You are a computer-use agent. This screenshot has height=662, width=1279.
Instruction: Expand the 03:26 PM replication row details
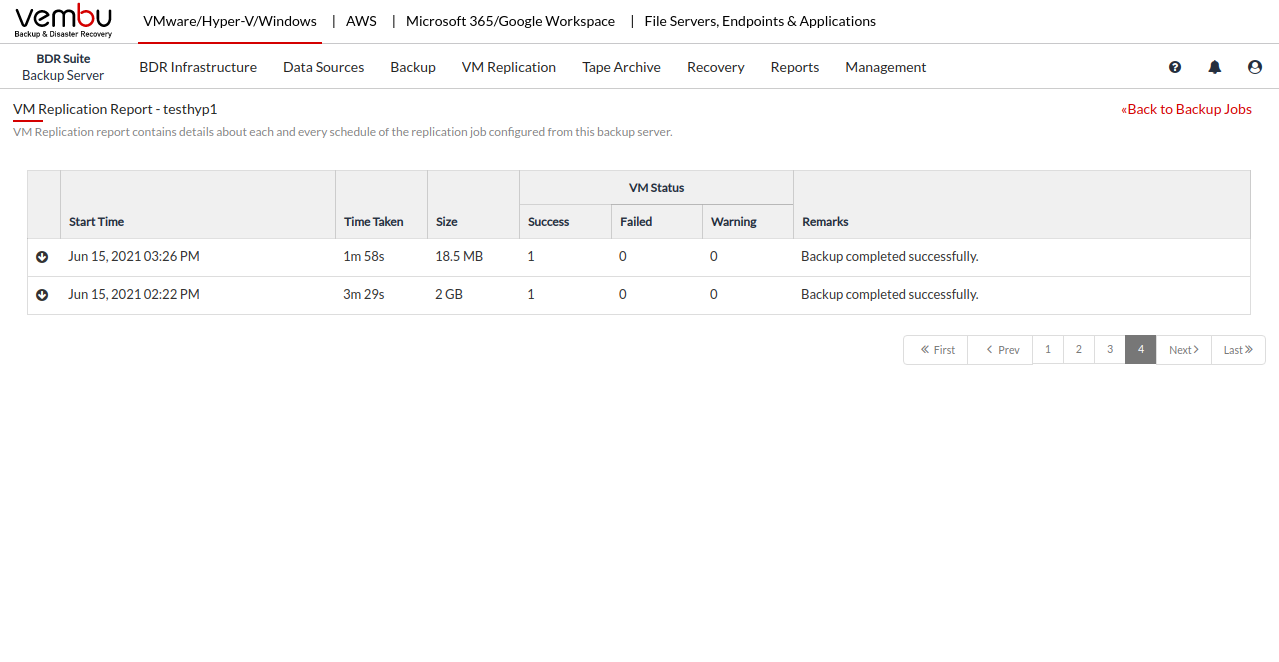pyautogui.click(x=42, y=257)
